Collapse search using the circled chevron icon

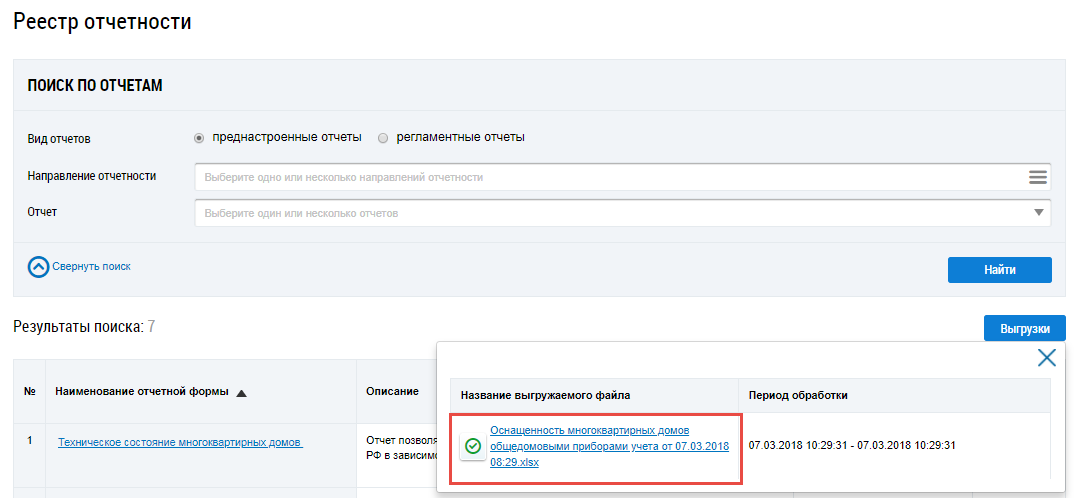(x=38, y=267)
